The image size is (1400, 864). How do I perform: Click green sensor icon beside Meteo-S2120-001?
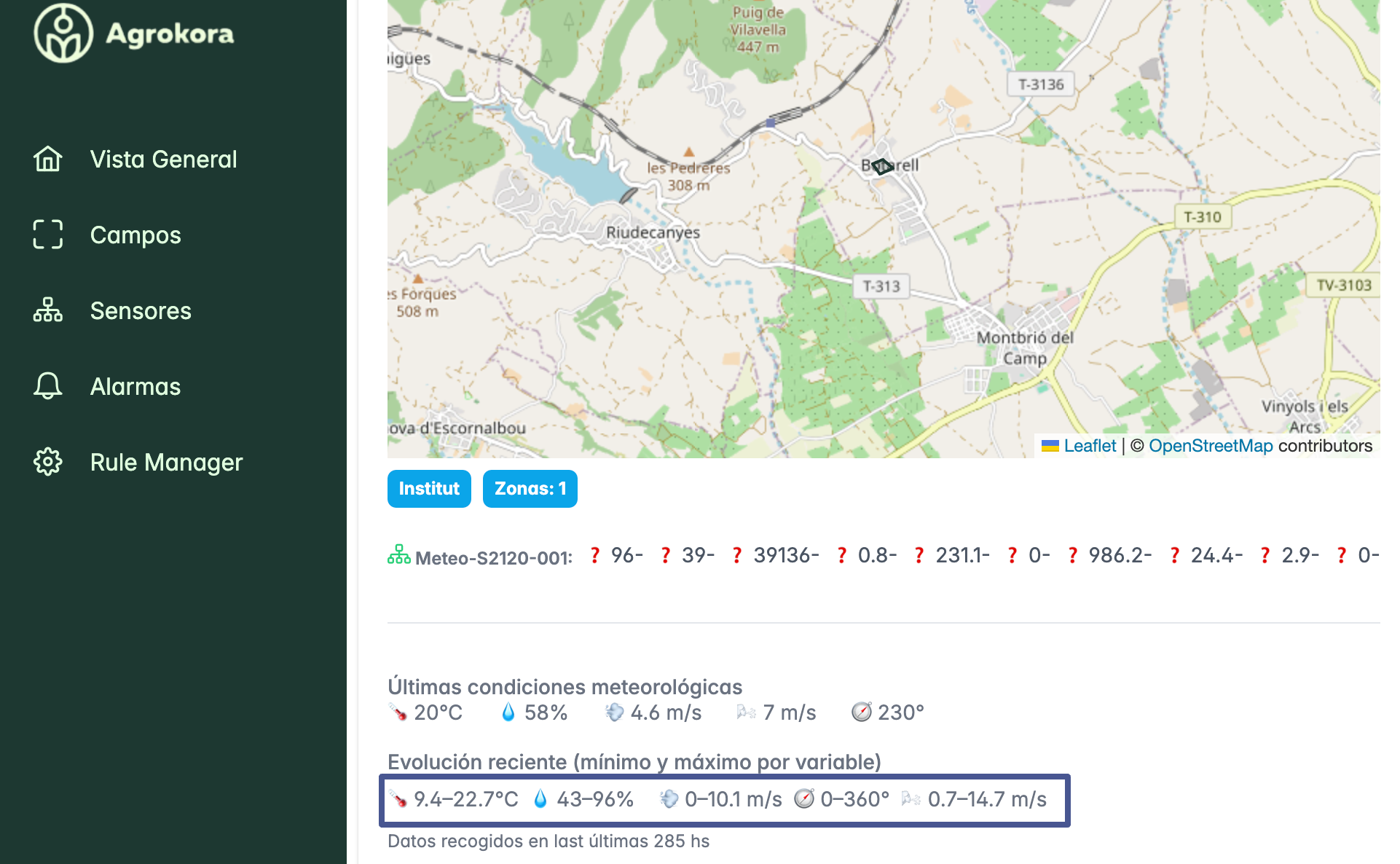pyautogui.click(x=398, y=555)
